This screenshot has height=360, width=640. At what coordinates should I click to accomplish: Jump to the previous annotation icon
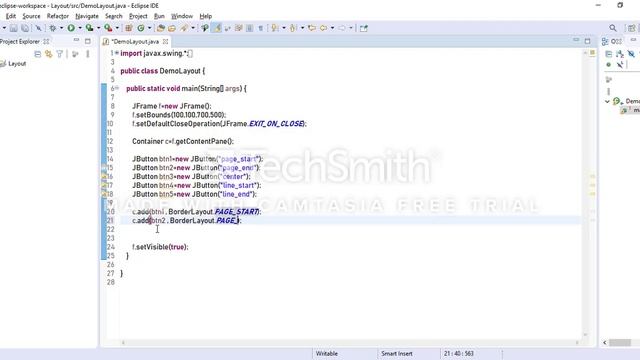coord(293,28)
